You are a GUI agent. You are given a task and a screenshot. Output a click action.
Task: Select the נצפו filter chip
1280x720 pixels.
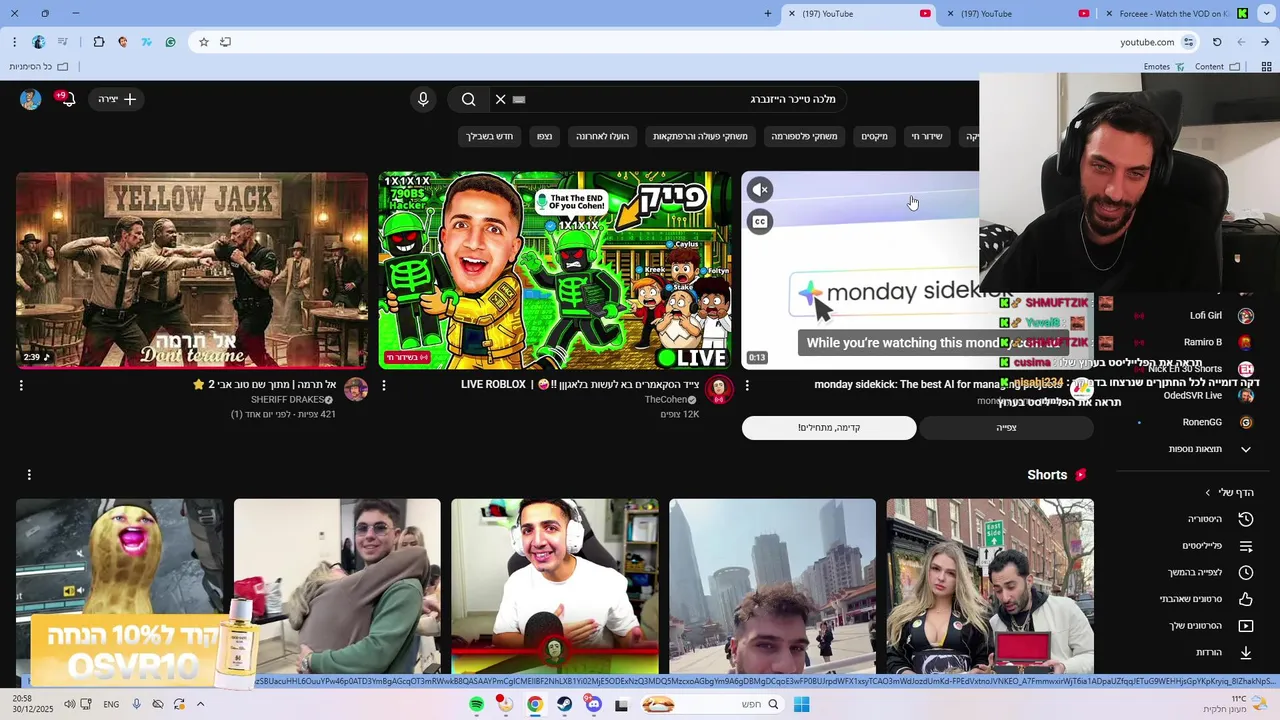(544, 136)
